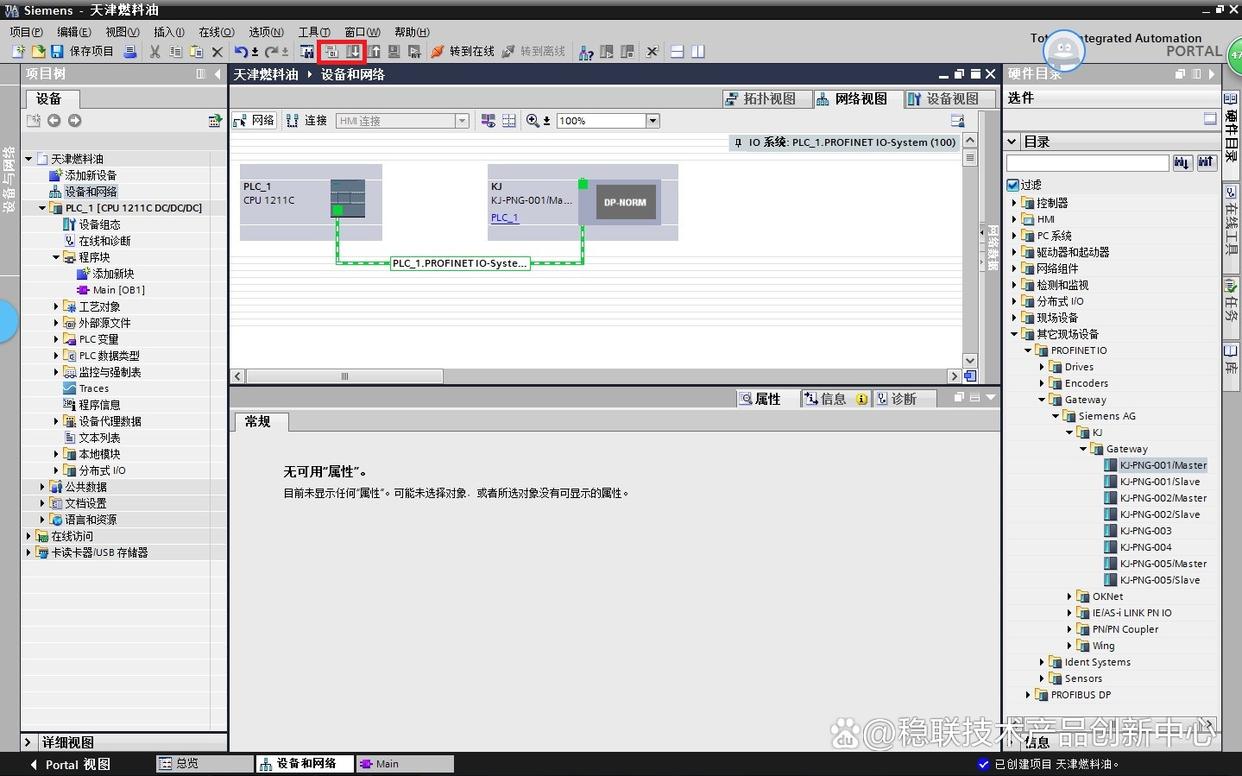Open the Main editor taskbar button
Screen dimensions: 1242x776
coord(405,764)
